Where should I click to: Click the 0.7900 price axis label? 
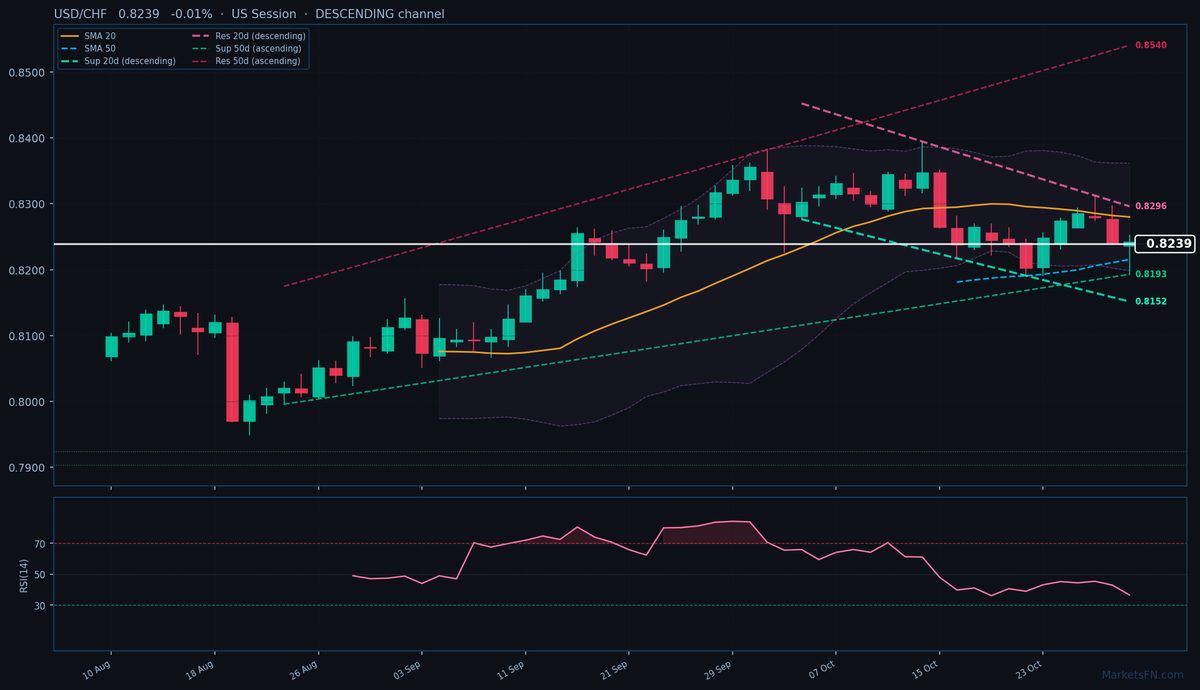point(26,469)
